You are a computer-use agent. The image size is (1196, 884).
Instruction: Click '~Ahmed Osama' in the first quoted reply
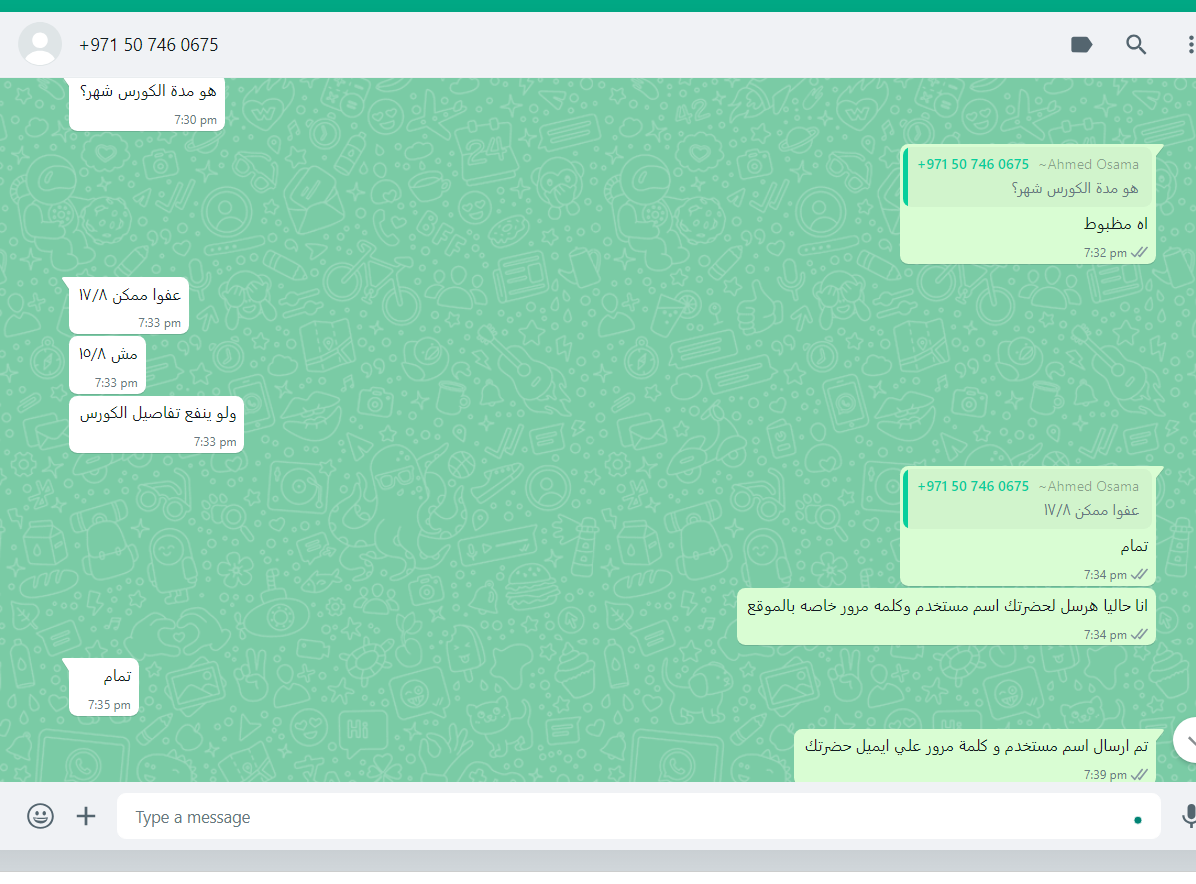pyautogui.click(x=1088, y=164)
